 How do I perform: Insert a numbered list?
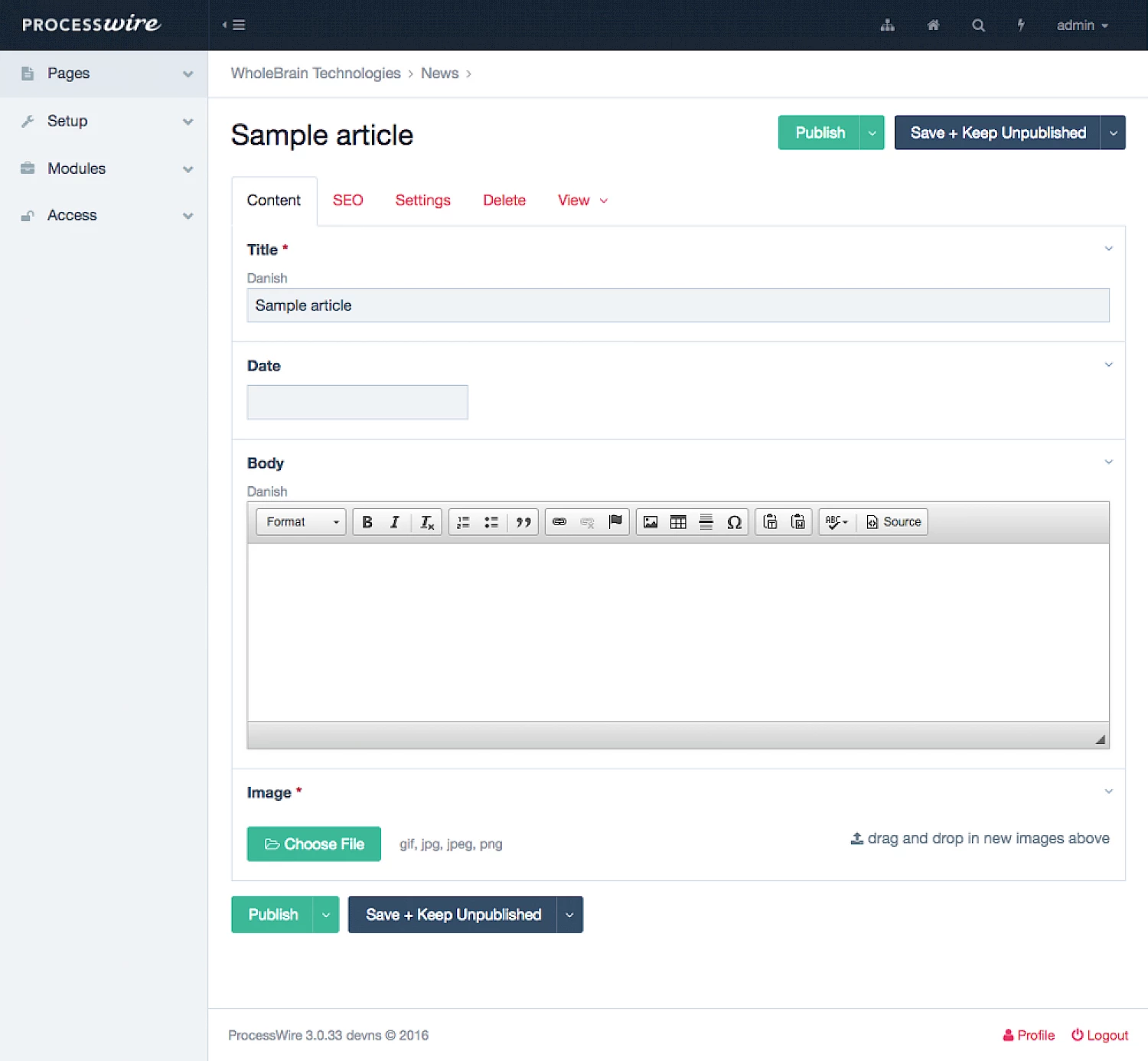[463, 522]
